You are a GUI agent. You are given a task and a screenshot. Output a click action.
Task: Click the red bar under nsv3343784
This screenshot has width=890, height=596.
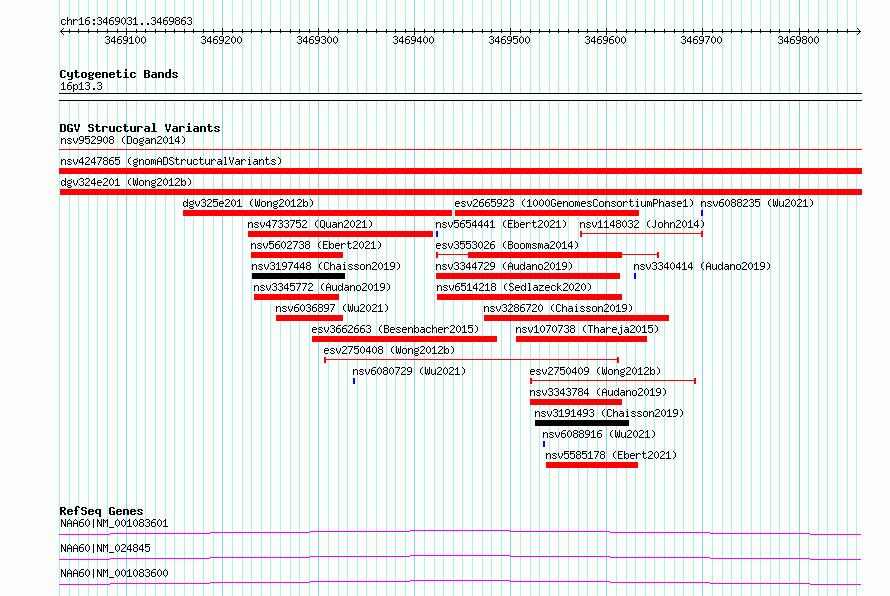576,402
